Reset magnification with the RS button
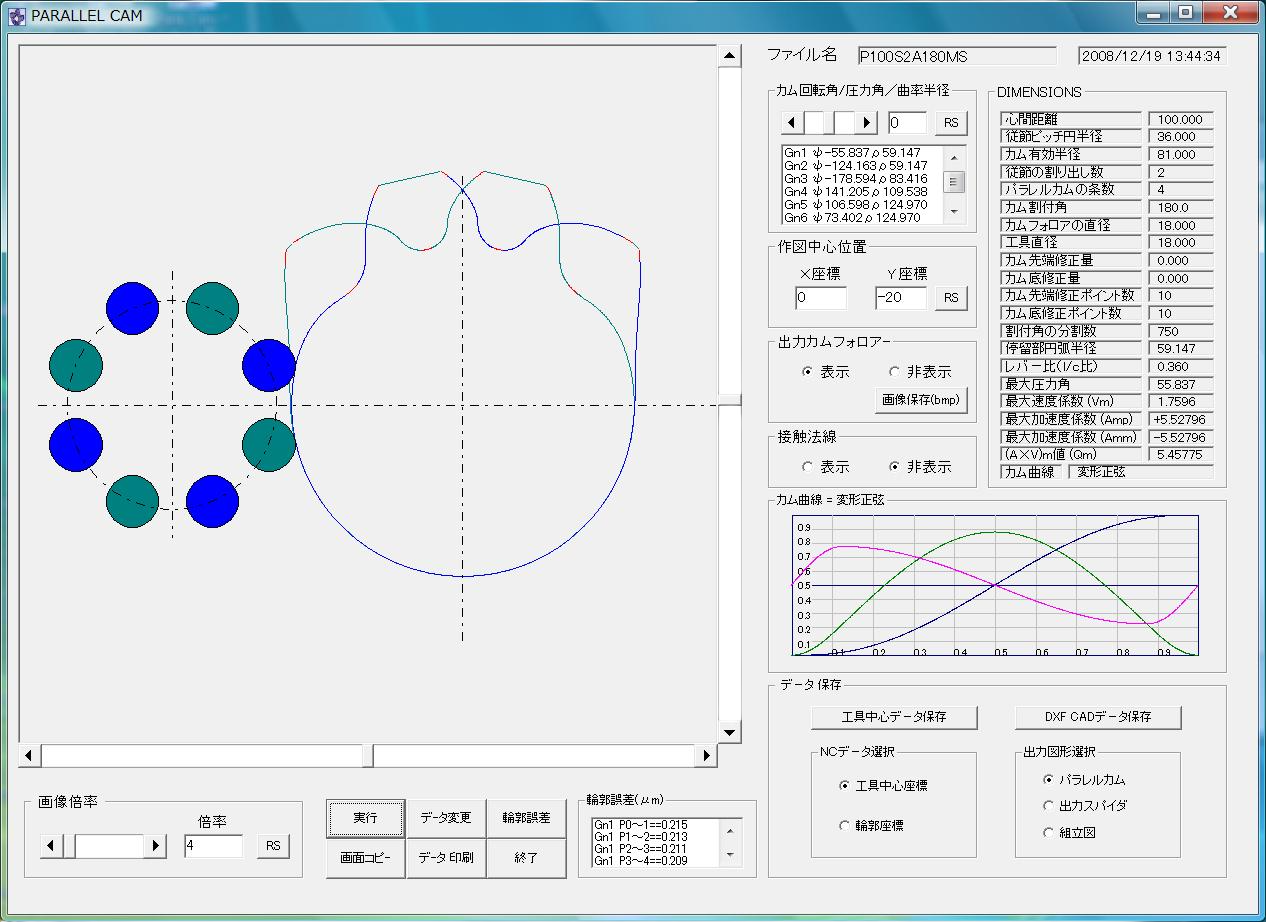The width and height of the screenshot is (1266, 922). coord(273,846)
